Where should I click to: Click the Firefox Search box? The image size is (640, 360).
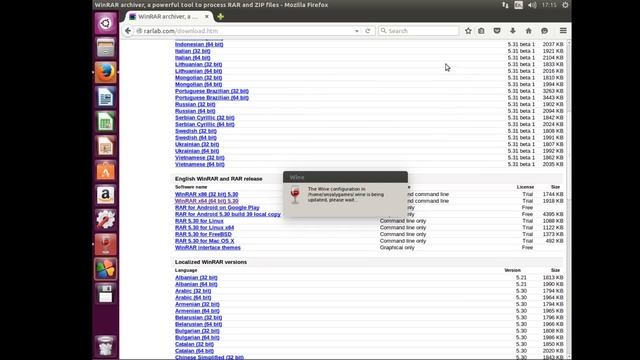point(418,31)
